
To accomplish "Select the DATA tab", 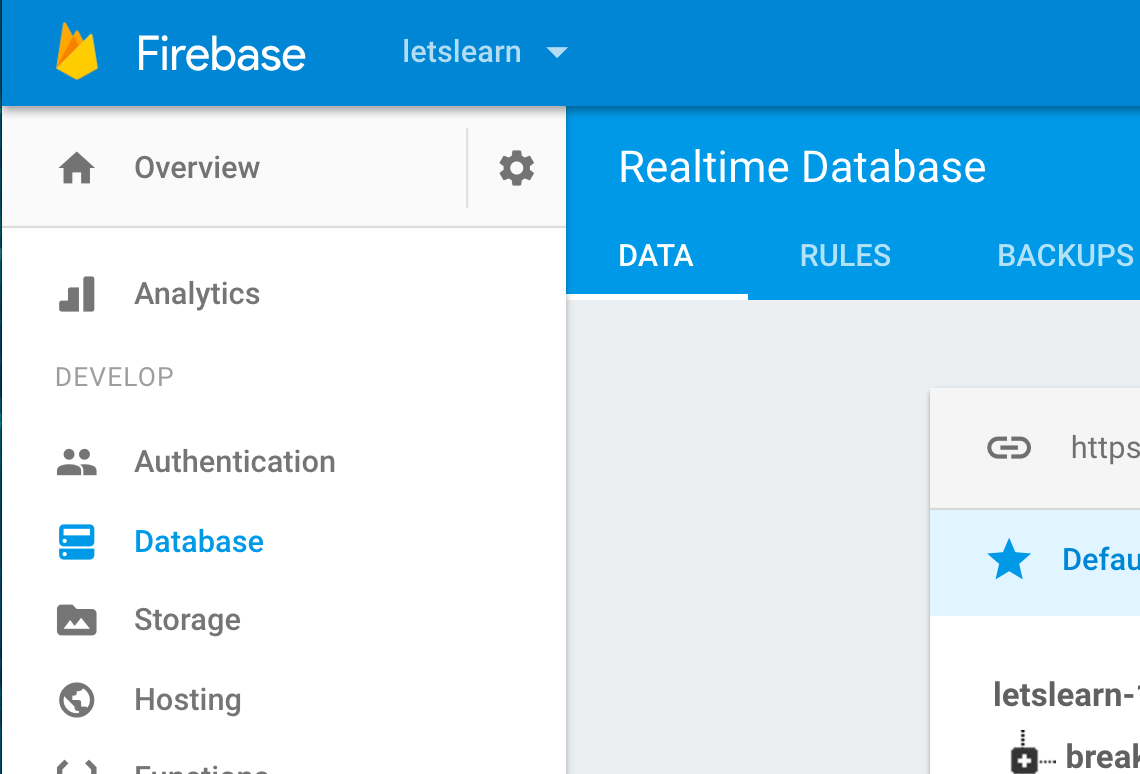I will 656,256.
